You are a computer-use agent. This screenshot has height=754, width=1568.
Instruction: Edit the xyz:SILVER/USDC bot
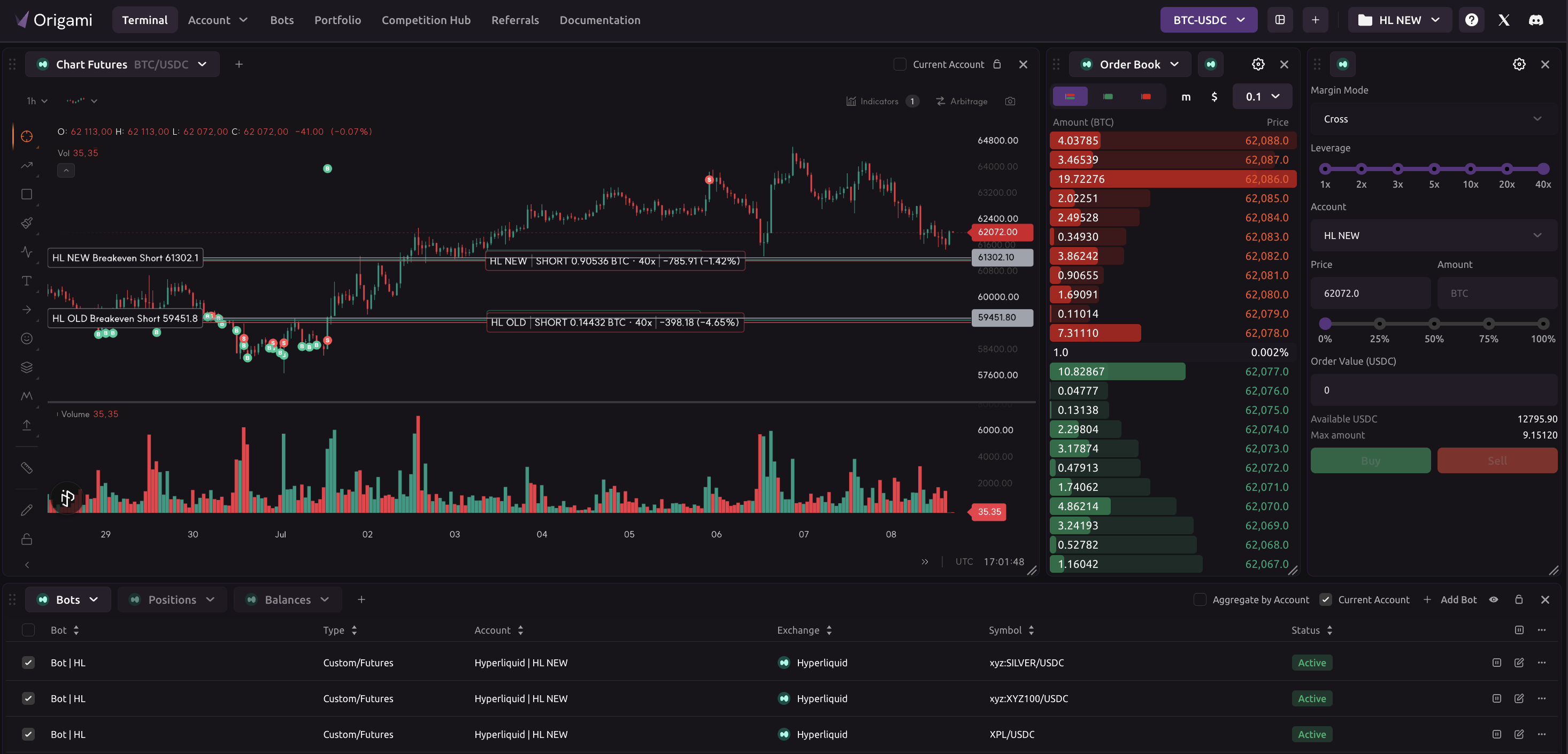pos(1519,663)
